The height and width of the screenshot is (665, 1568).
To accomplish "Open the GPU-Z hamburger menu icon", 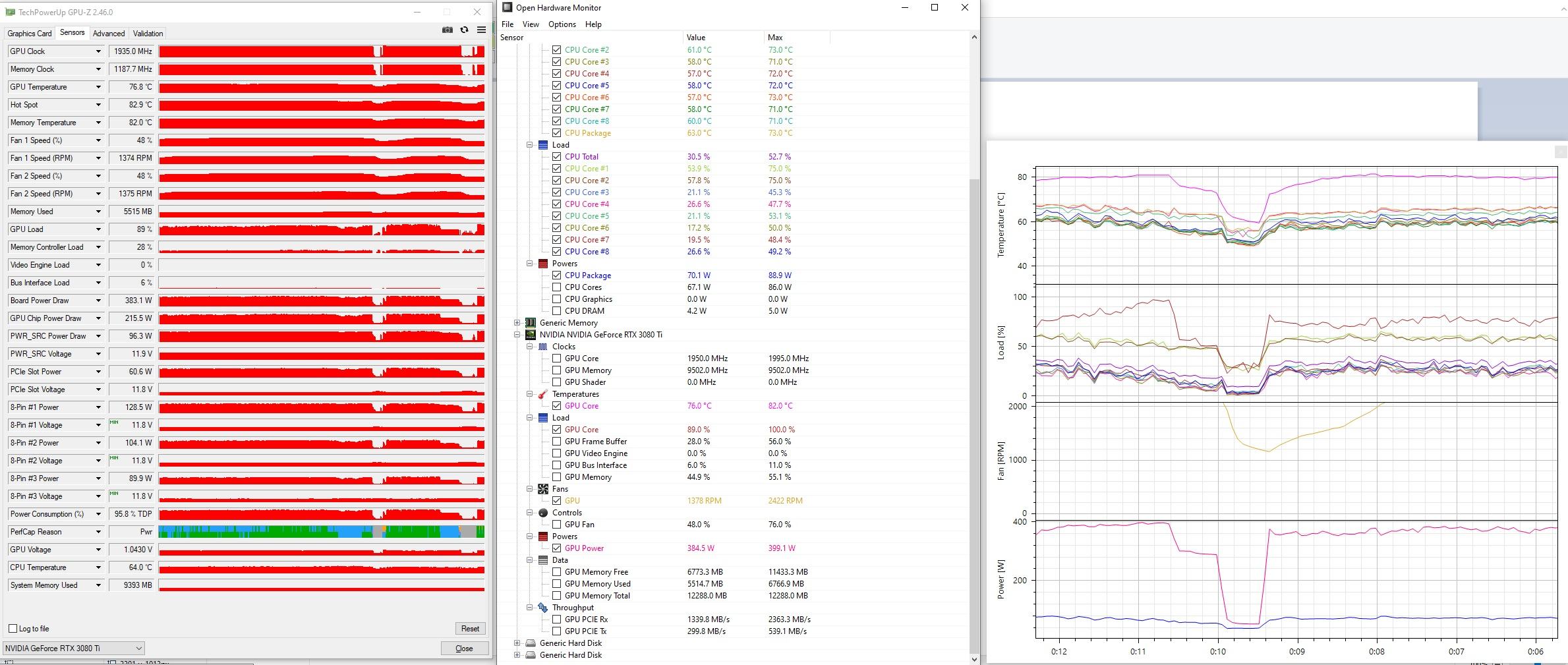I will click(x=482, y=30).
